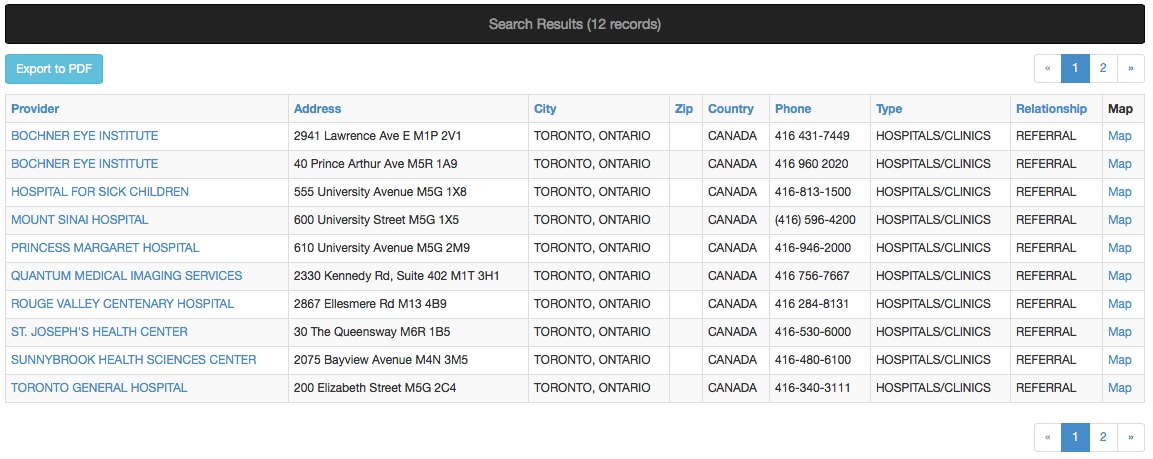The image size is (1153, 459).
Task: Go to page 2 in top pagination
Action: click(x=1102, y=68)
